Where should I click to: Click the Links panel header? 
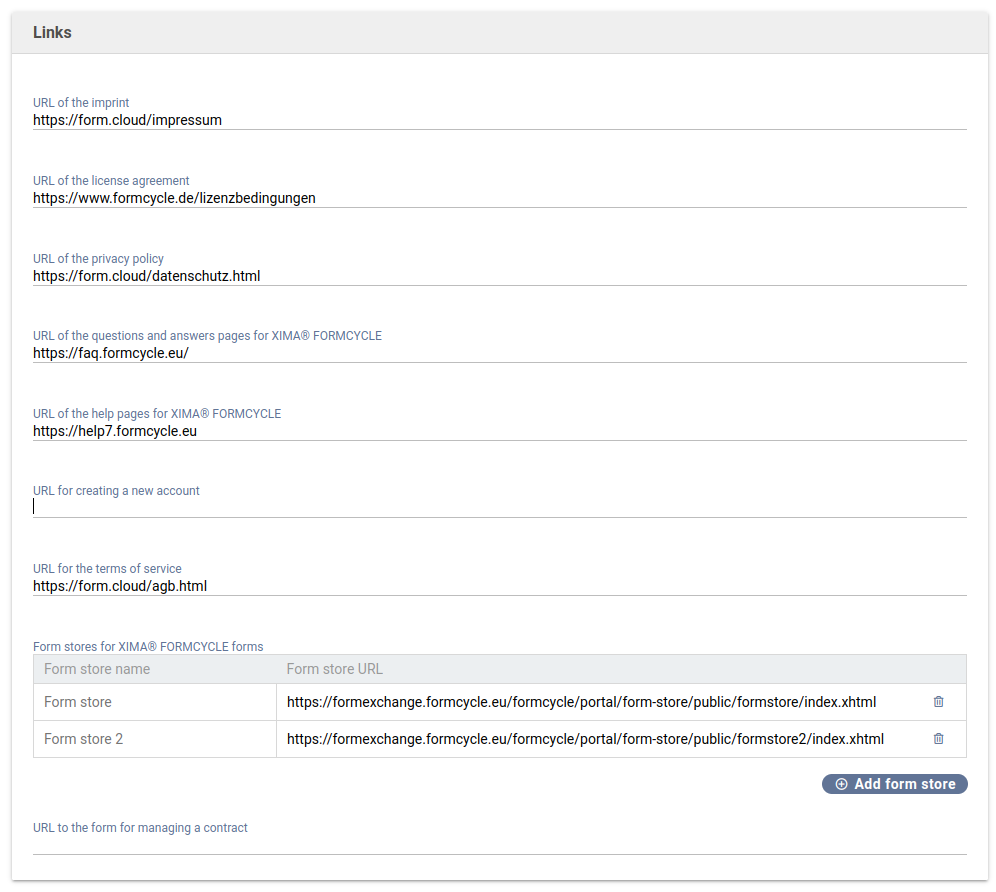(x=52, y=32)
